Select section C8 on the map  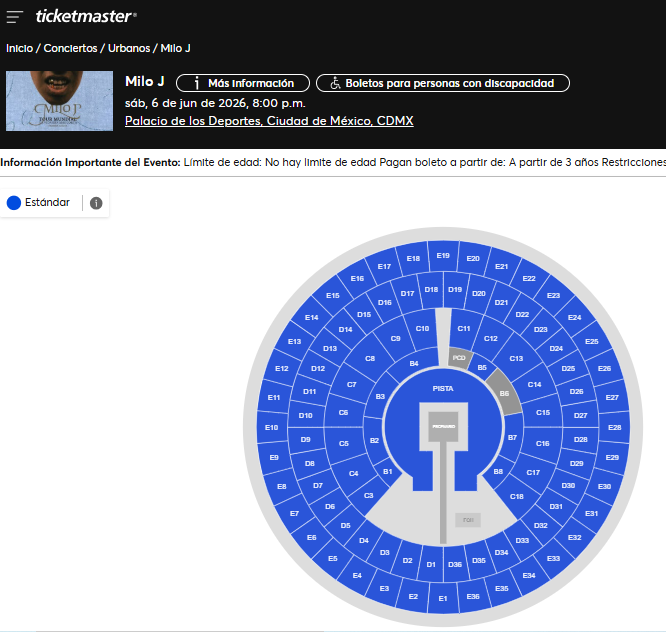370,358
